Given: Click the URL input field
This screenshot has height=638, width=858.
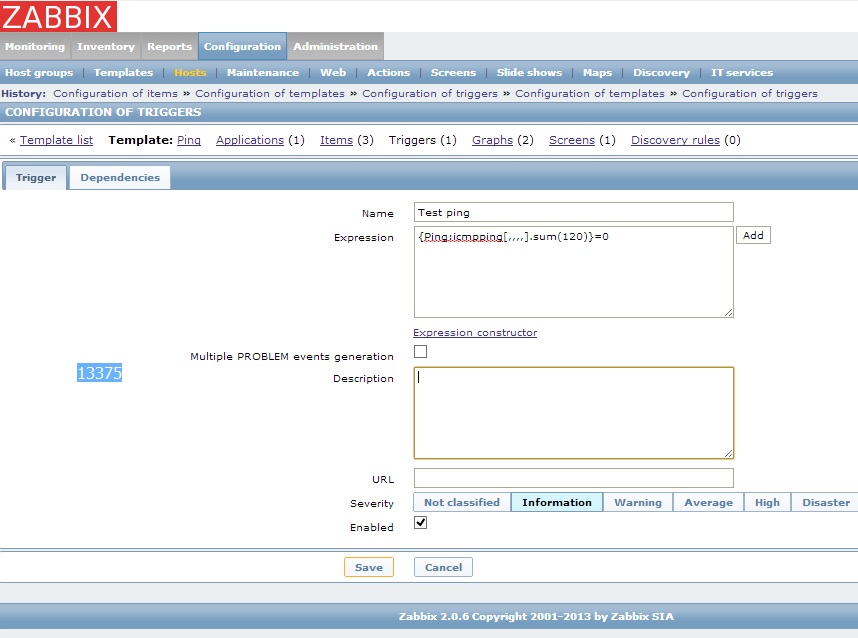Looking at the screenshot, I should pos(573,478).
